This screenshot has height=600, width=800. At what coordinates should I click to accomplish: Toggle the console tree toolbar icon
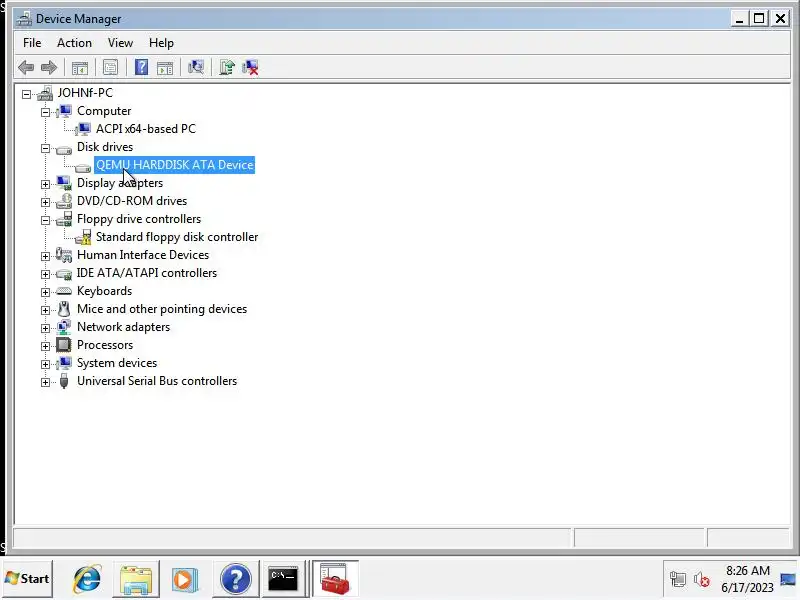click(x=80, y=67)
